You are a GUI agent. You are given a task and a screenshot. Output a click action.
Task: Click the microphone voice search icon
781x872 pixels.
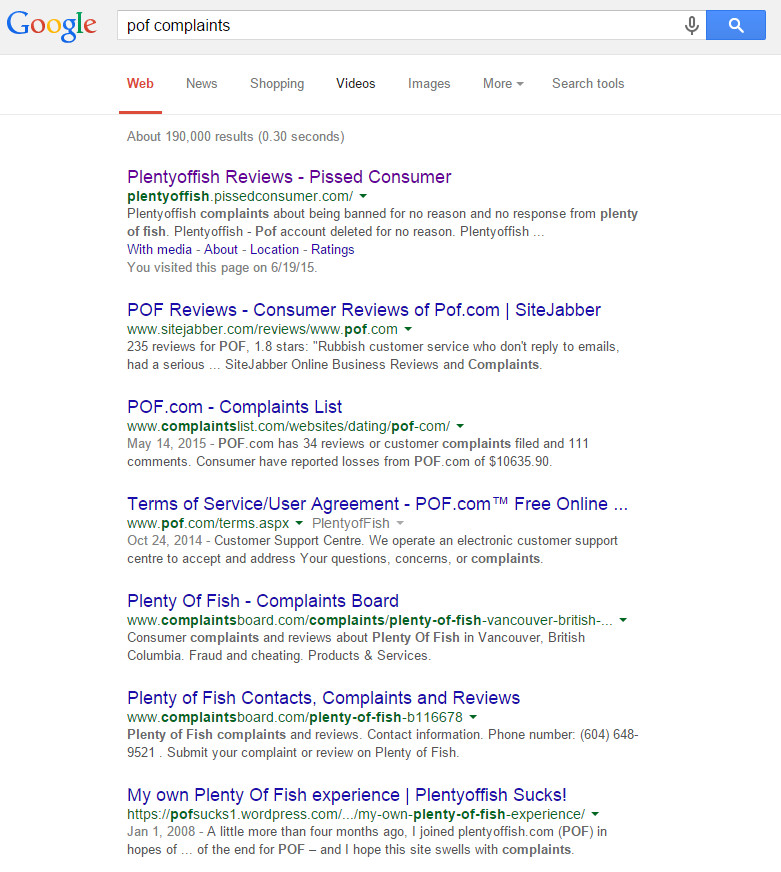[x=691, y=25]
